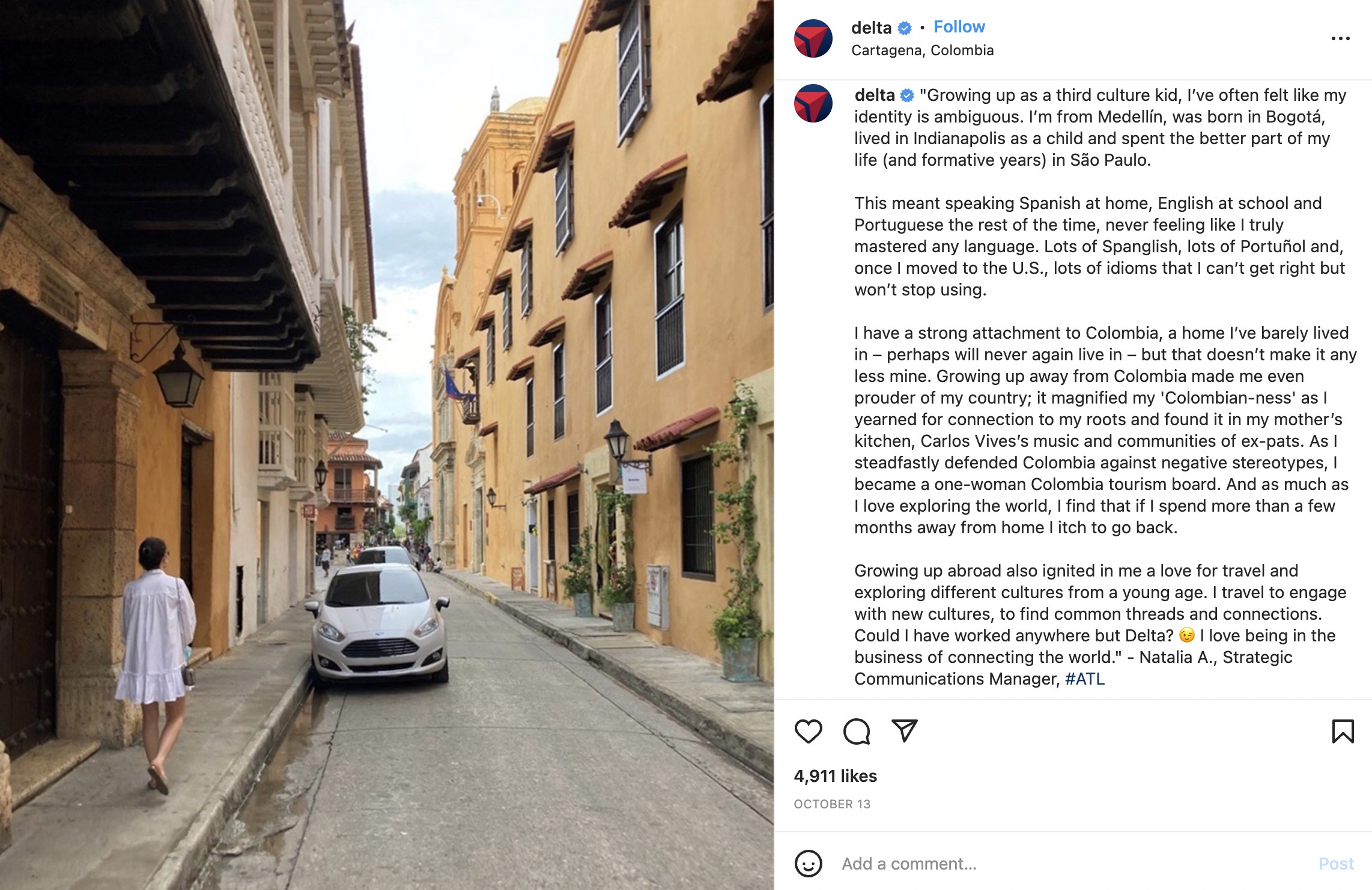Viewport: 1372px width, 890px height.
Task: Click delta username in the post header
Action: 871,28
